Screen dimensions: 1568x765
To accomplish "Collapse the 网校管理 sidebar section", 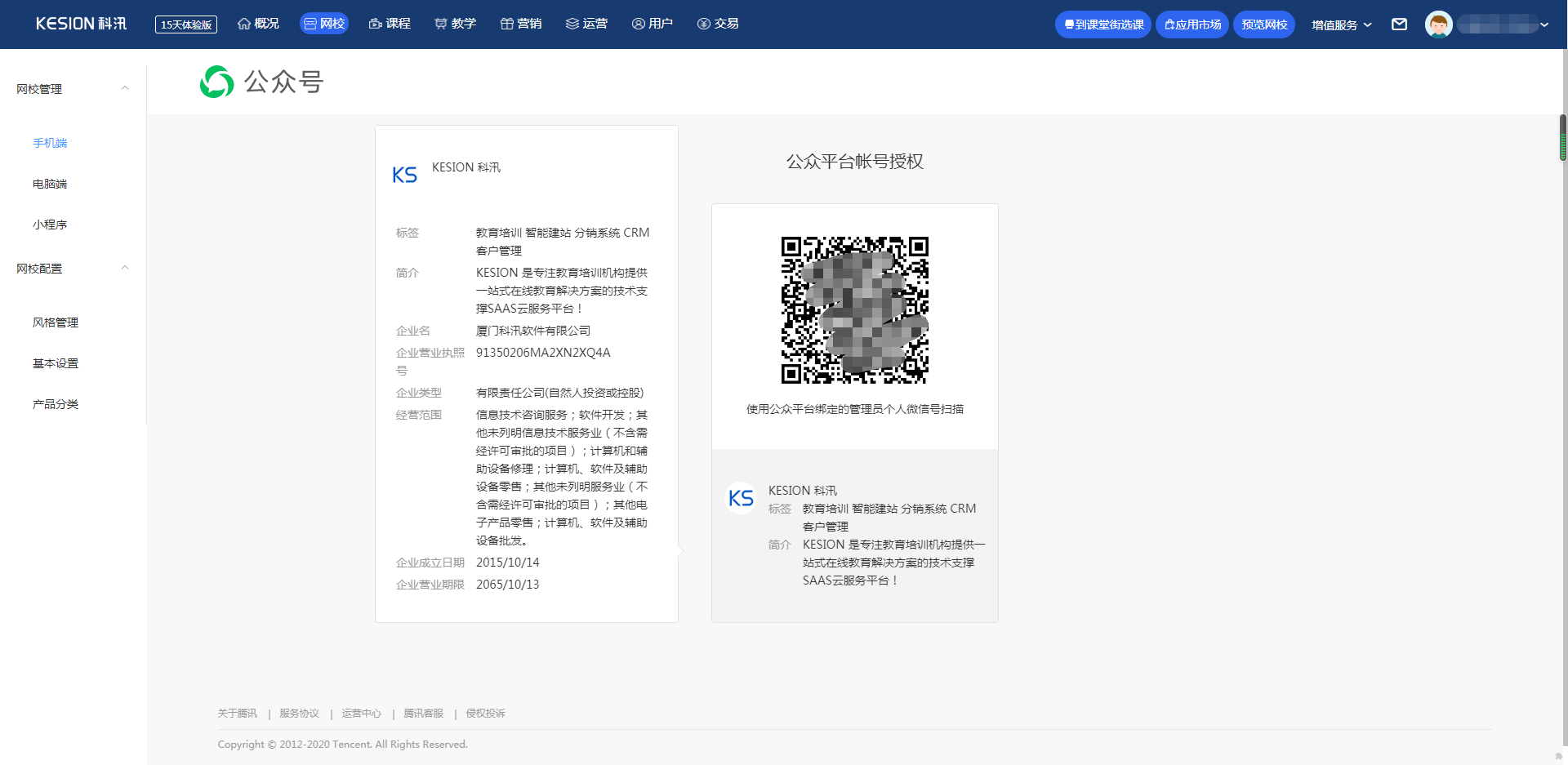I will [x=125, y=88].
